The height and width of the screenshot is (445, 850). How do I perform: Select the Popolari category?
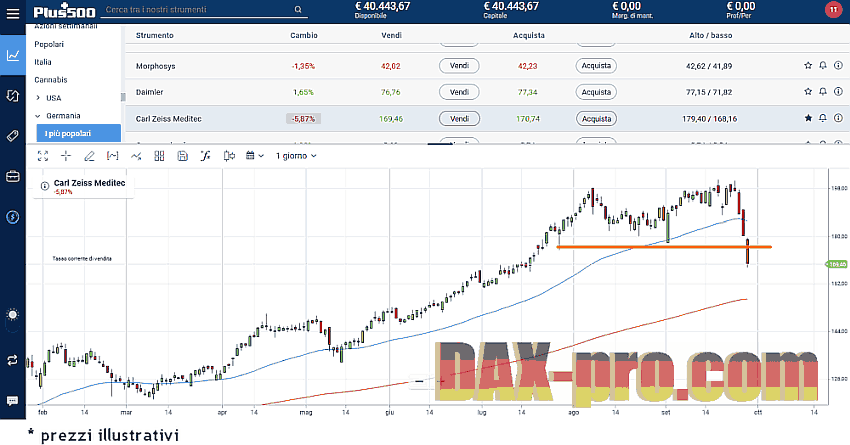point(49,44)
